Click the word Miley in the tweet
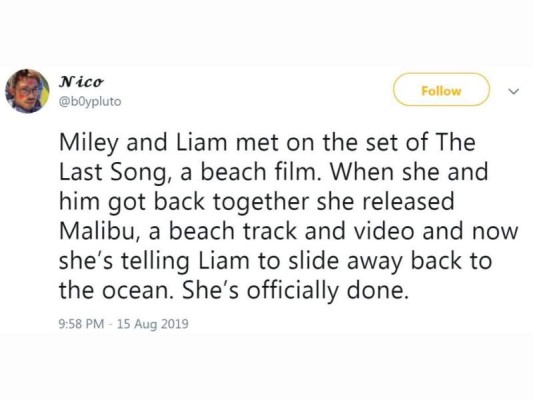533x400 pixels. tap(89, 143)
